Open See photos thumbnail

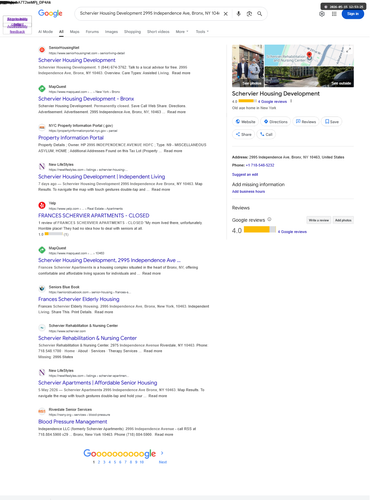248,66
